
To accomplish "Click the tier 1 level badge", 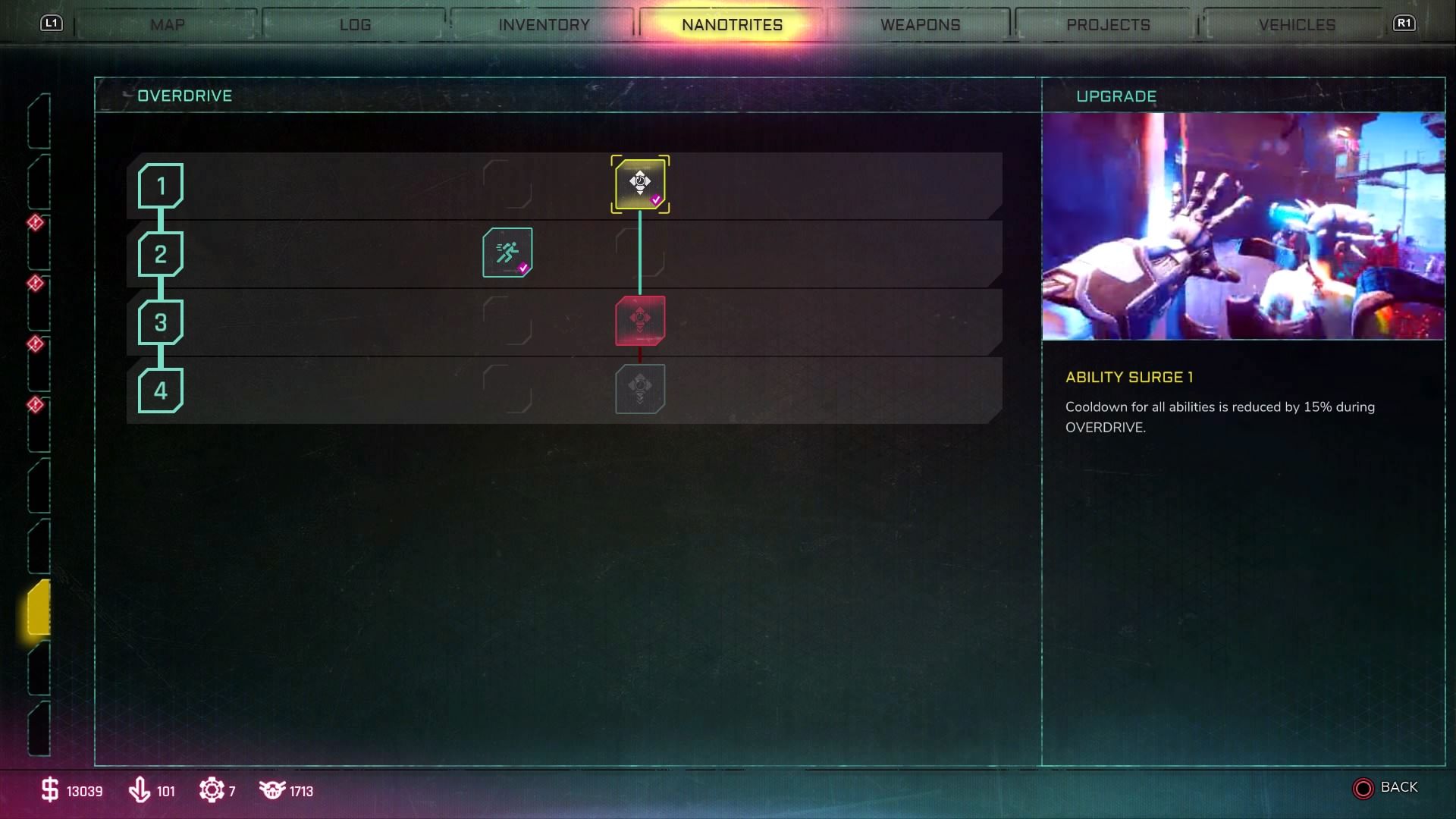I will pyautogui.click(x=161, y=186).
